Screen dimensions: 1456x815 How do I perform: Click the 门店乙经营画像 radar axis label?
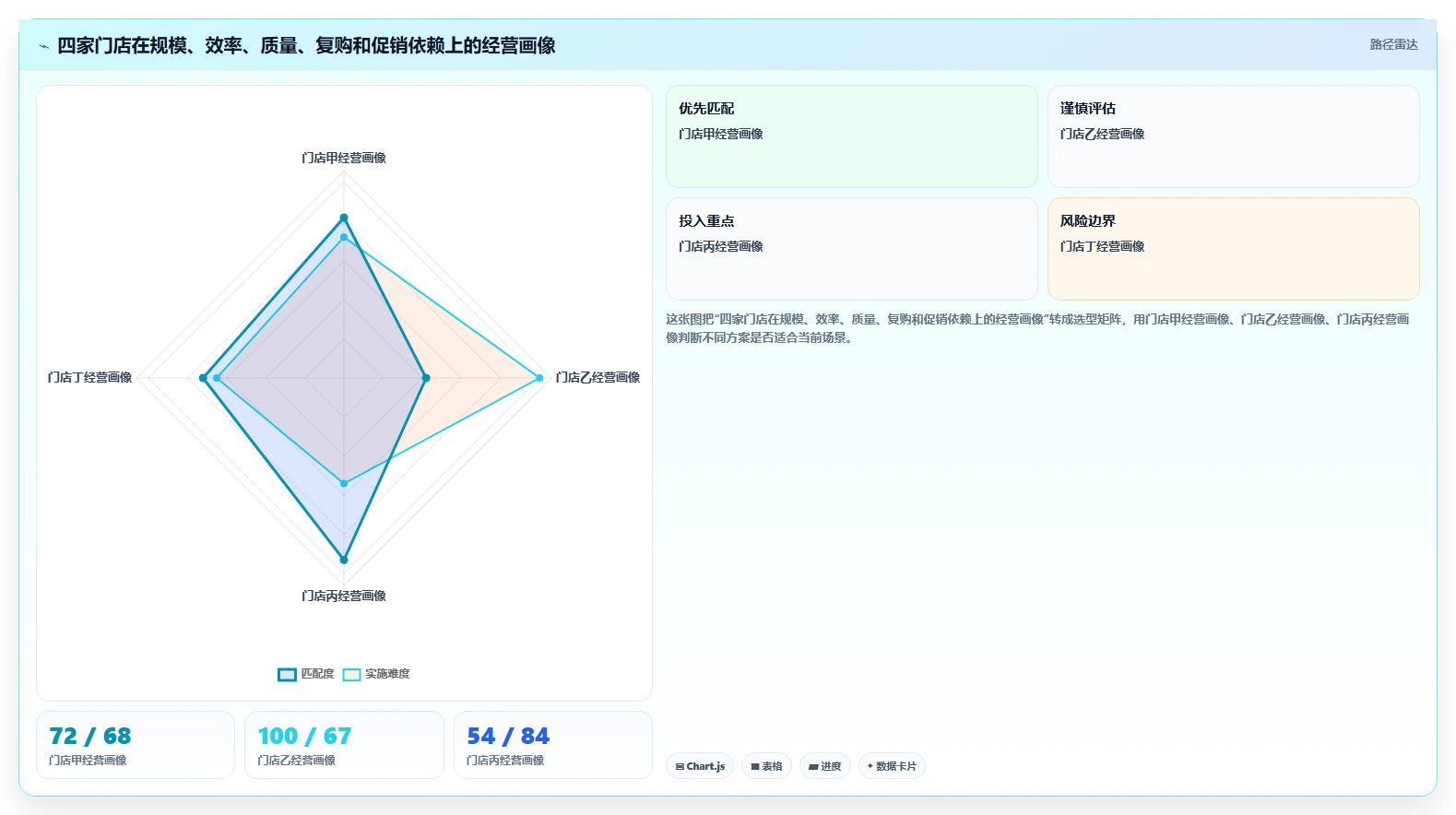598,378
